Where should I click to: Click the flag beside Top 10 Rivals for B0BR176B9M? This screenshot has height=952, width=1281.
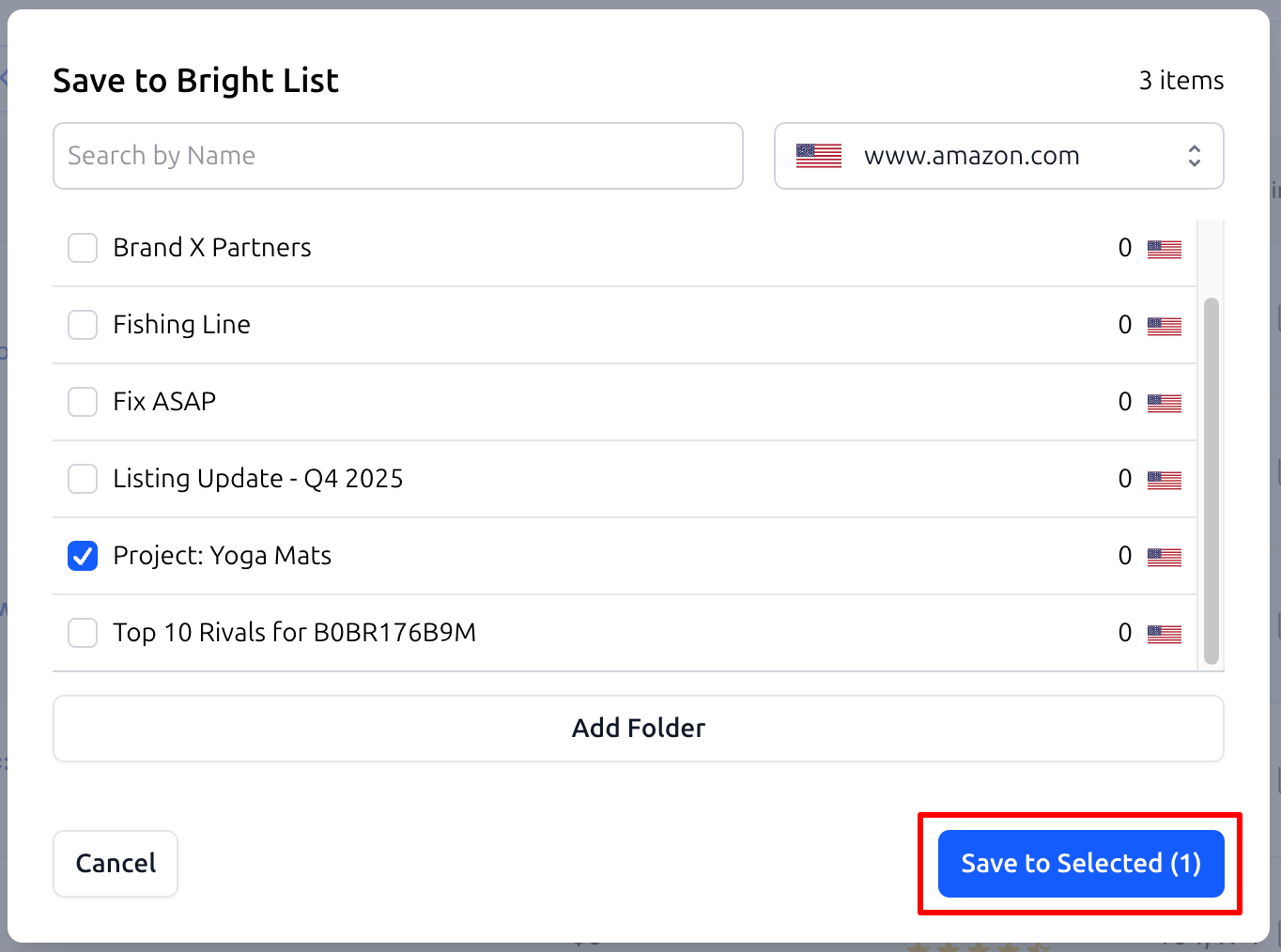(x=1165, y=633)
